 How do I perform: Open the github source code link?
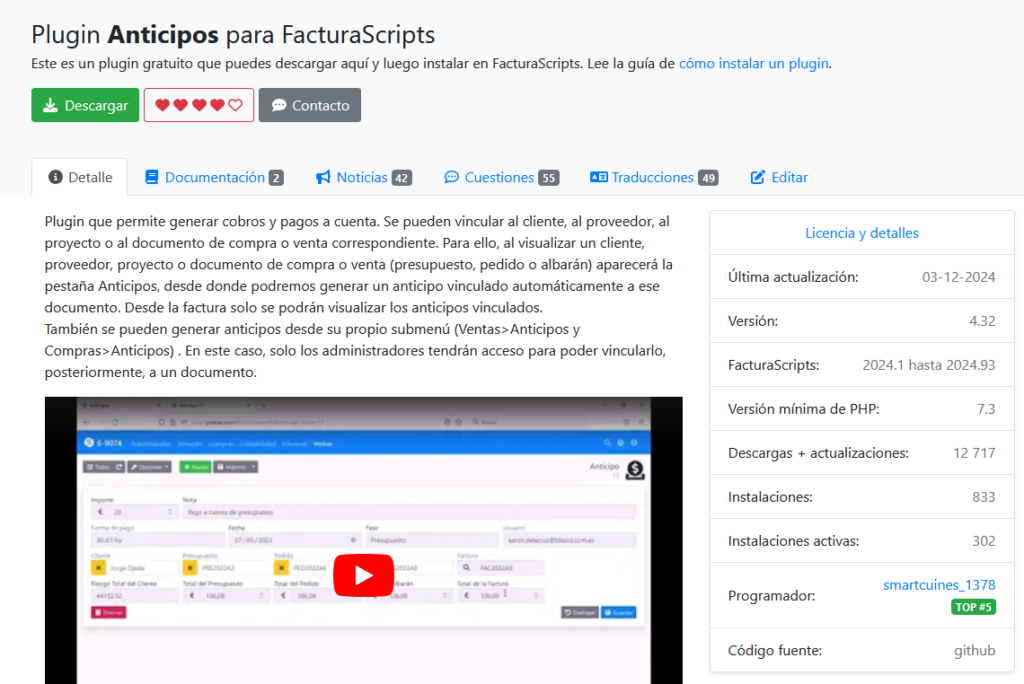[x=974, y=649]
